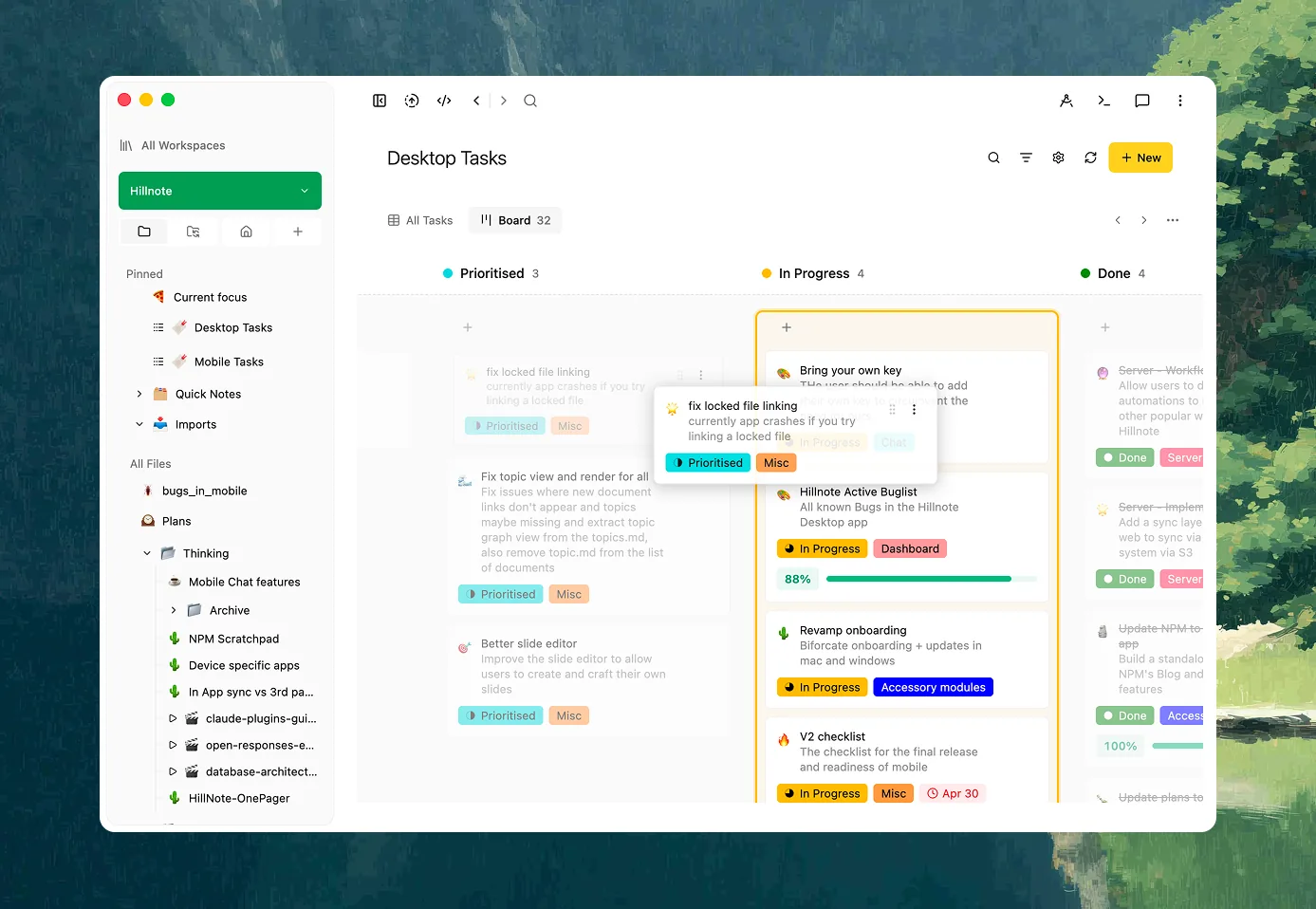Select the folder view in sidebar
Viewport: 1316px width, 909px height.
144,232
